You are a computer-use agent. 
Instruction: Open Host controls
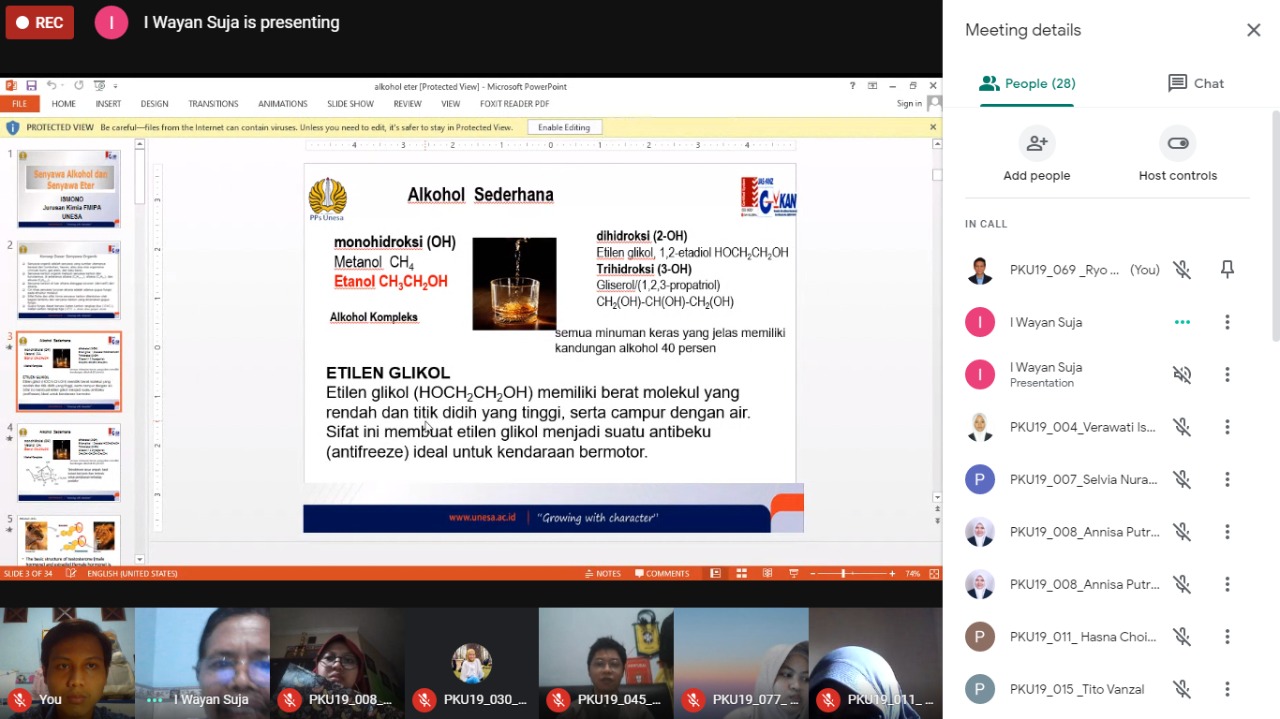(x=1177, y=144)
